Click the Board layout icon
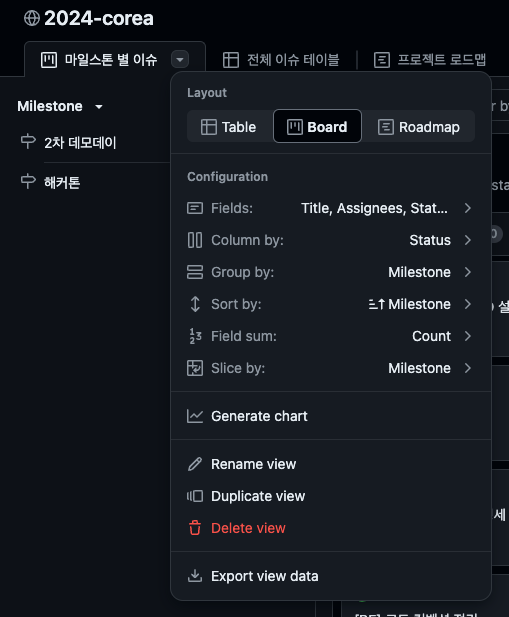 click(x=295, y=127)
